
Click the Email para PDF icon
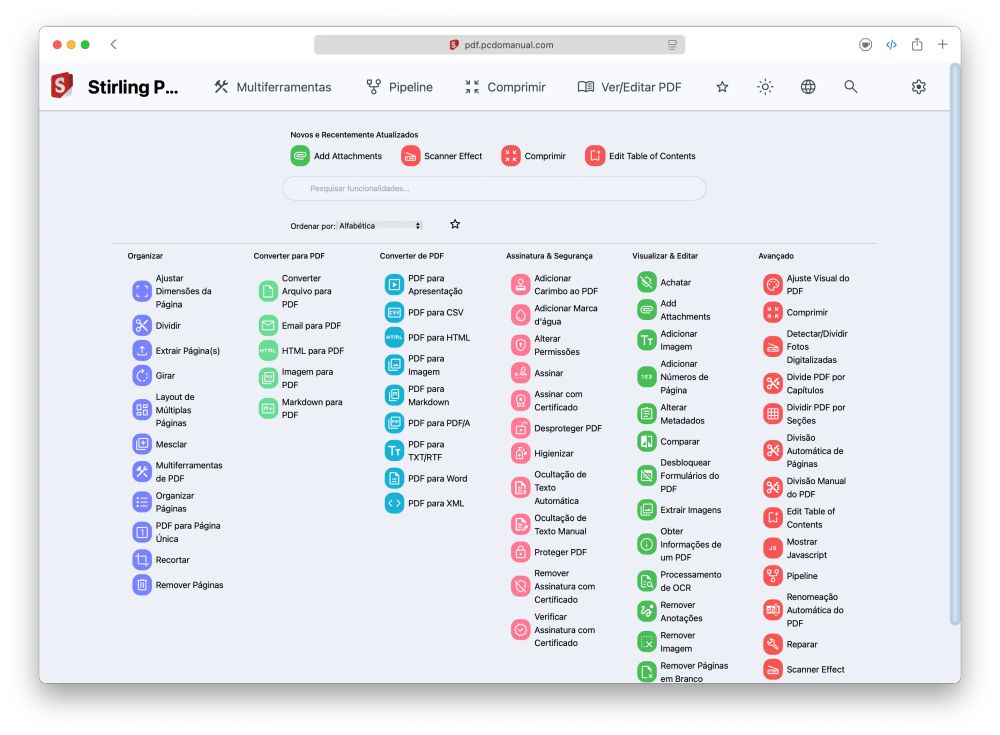(268, 325)
